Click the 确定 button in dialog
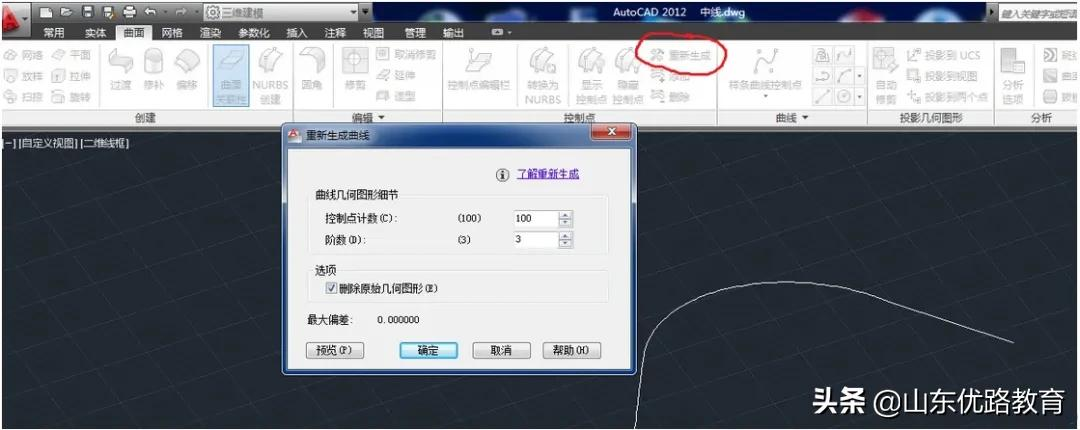 coord(428,350)
